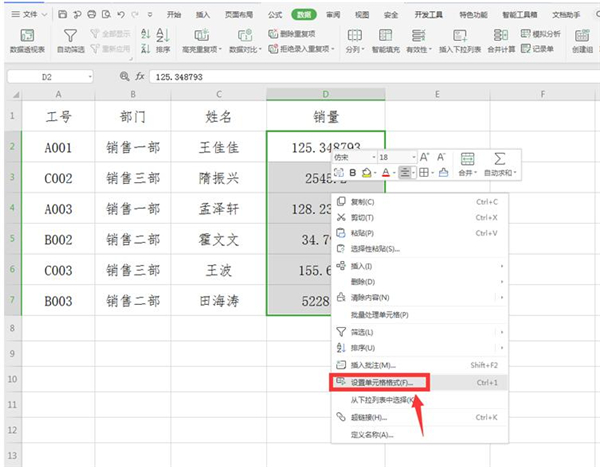
Task: Click the increase font size icon
Action: (x=424, y=157)
